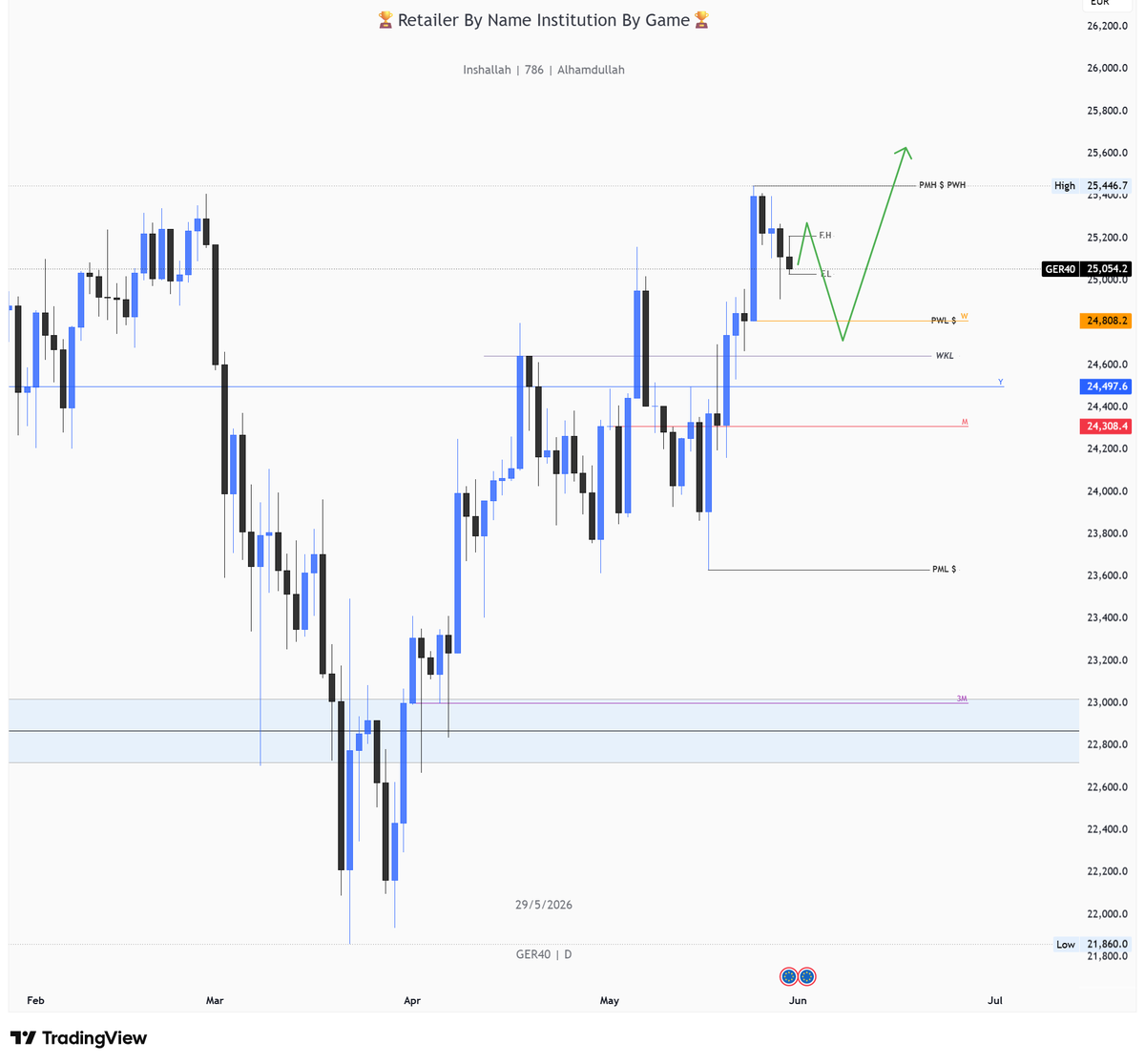Image resolution: width=1145 pixels, height=1064 pixels.
Task: Click the 'Jul' label on the time axis
Action: pos(995,1000)
